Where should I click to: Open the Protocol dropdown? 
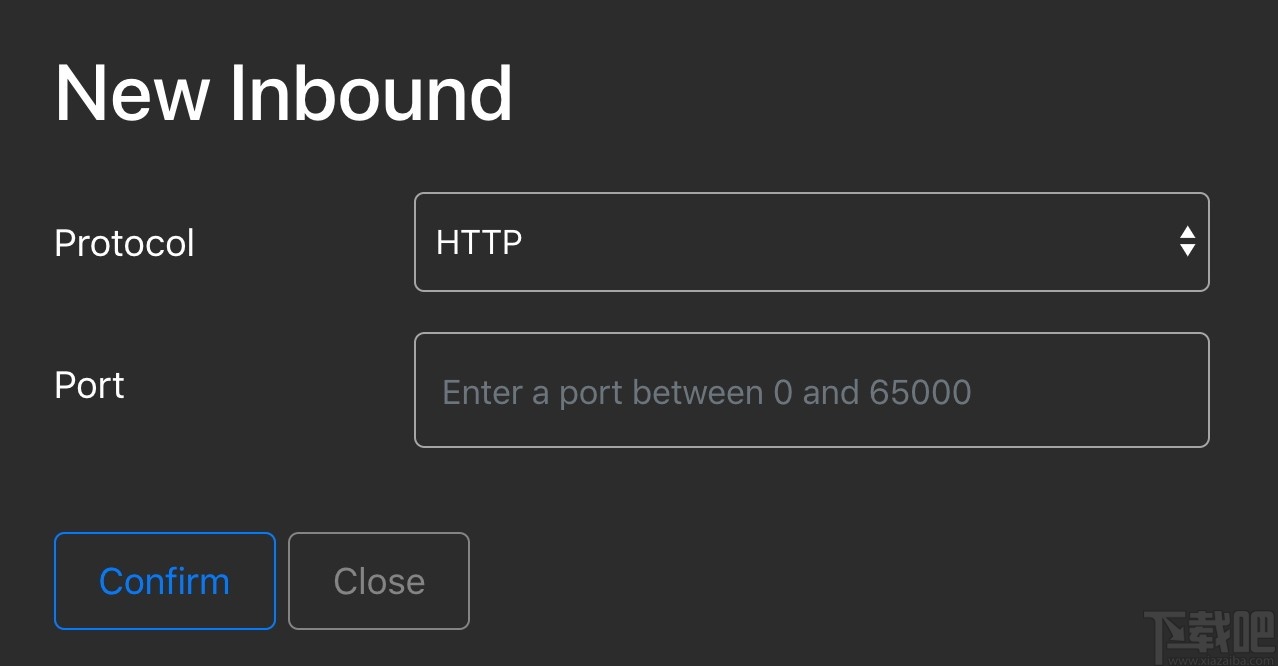[810, 242]
